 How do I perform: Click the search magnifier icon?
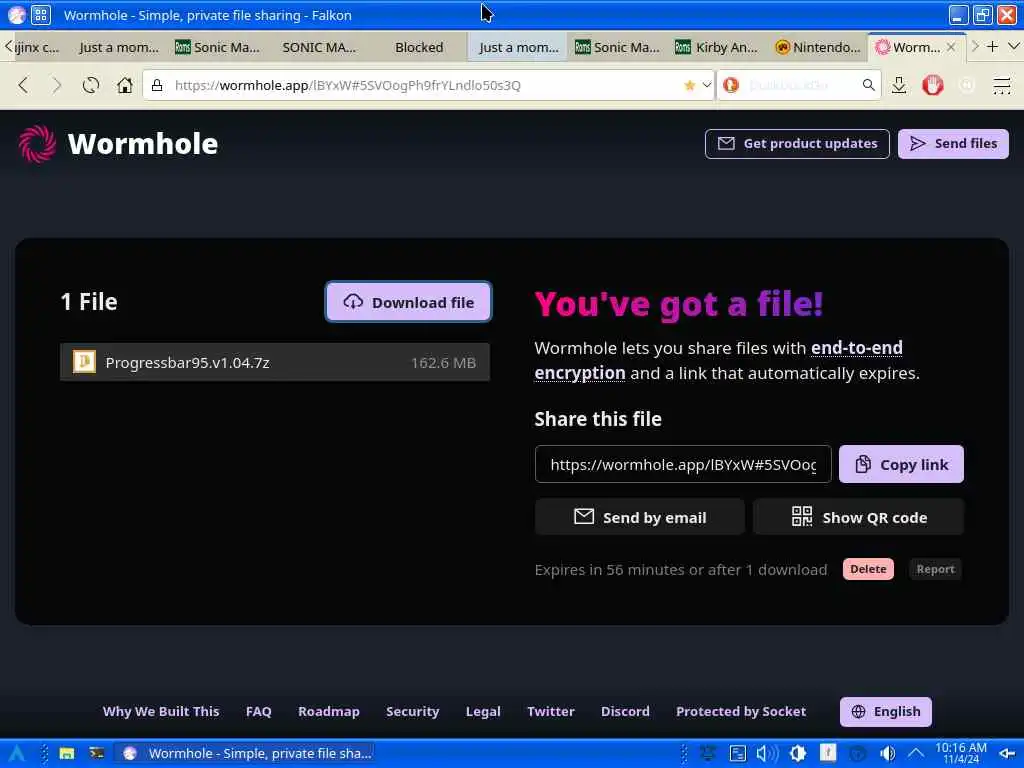pyautogui.click(x=868, y=85)
